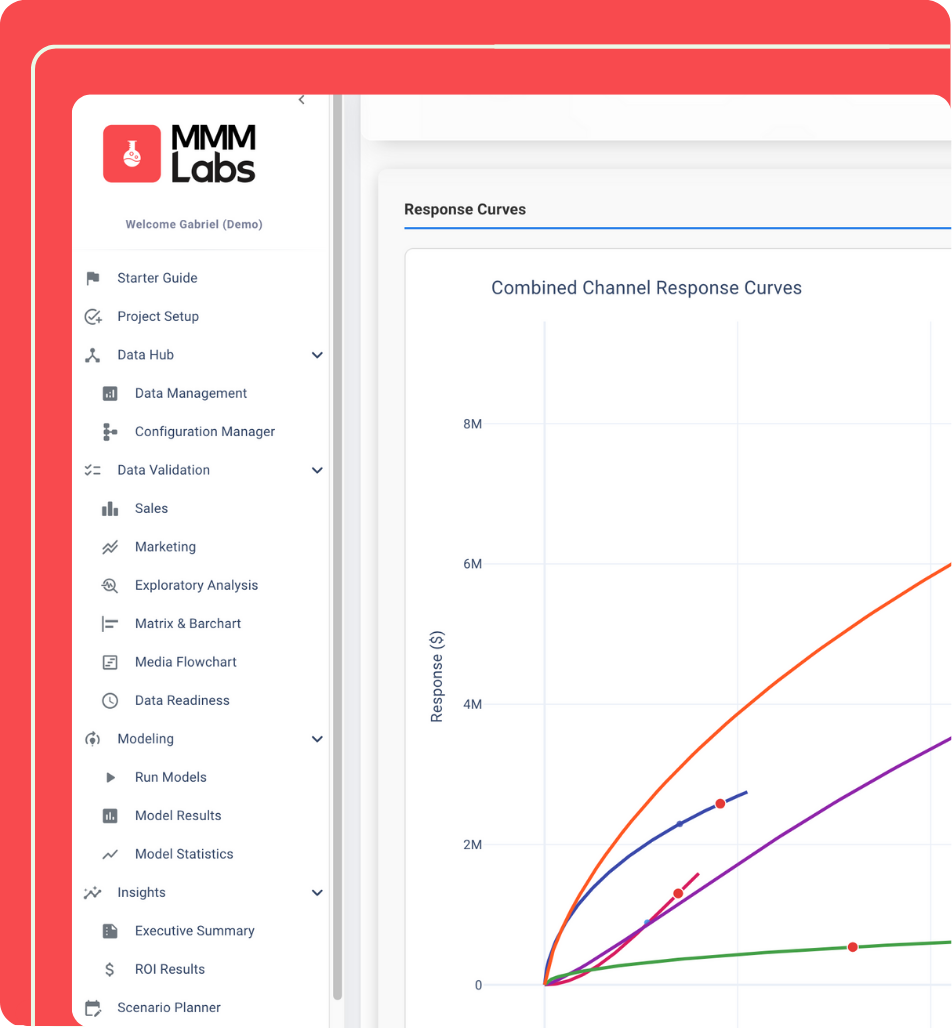Click the Configuration Manager icon
The image size is (952, 1028).
pos(110,431)
